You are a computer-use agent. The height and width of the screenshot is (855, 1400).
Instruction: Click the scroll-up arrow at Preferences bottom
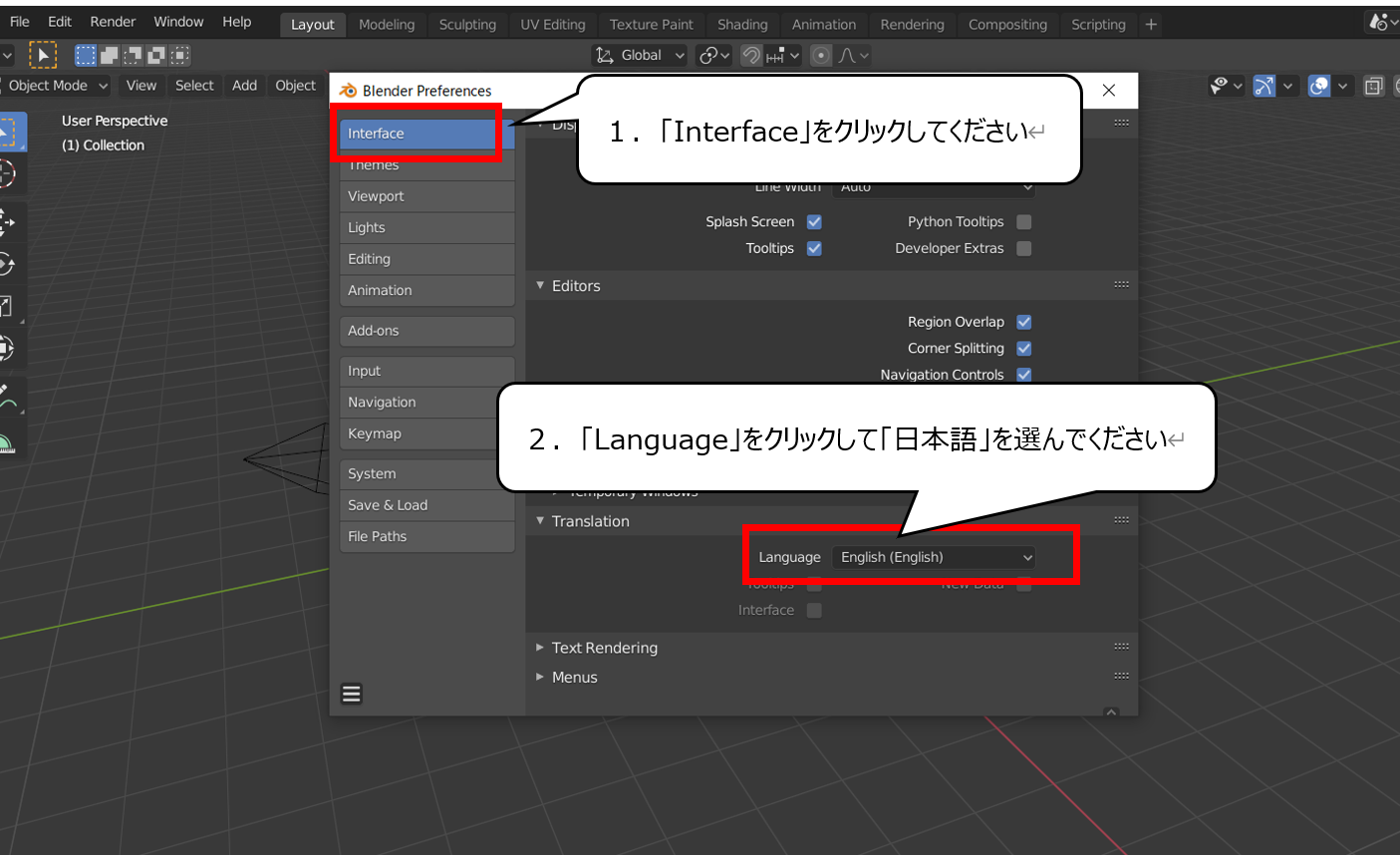pos(1112,712)
